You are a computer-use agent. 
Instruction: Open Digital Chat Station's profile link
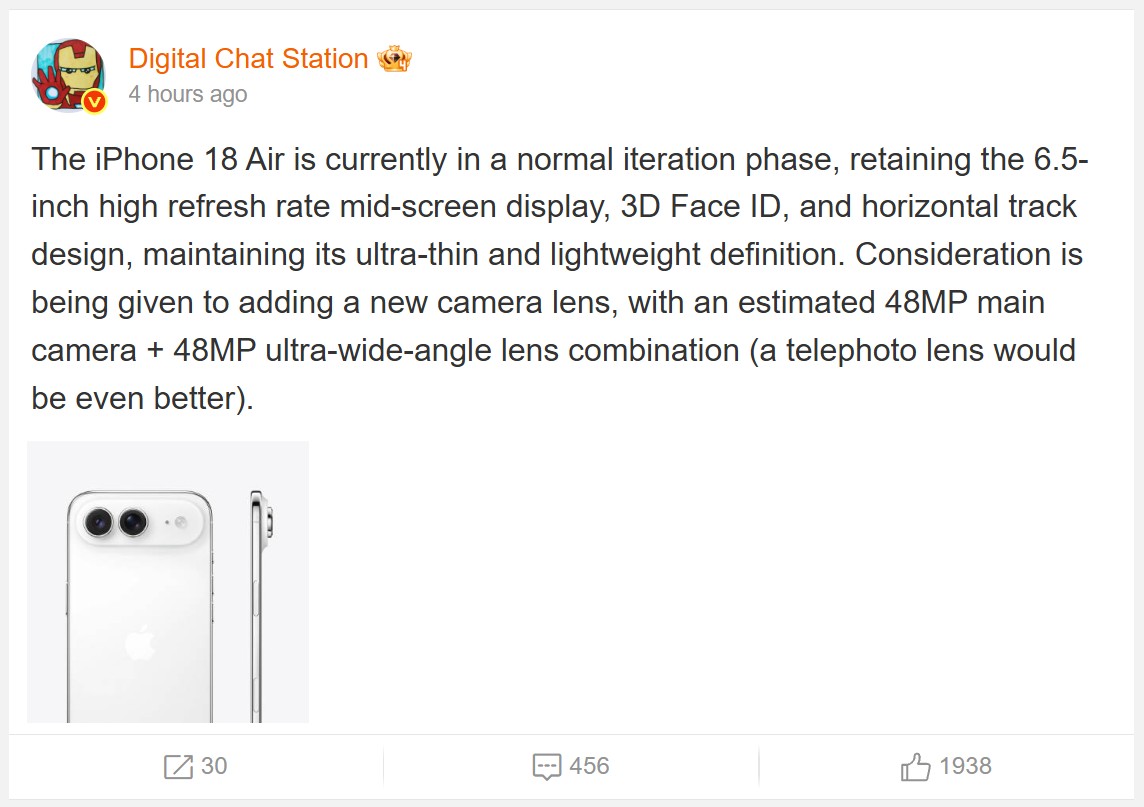[248, 59]
